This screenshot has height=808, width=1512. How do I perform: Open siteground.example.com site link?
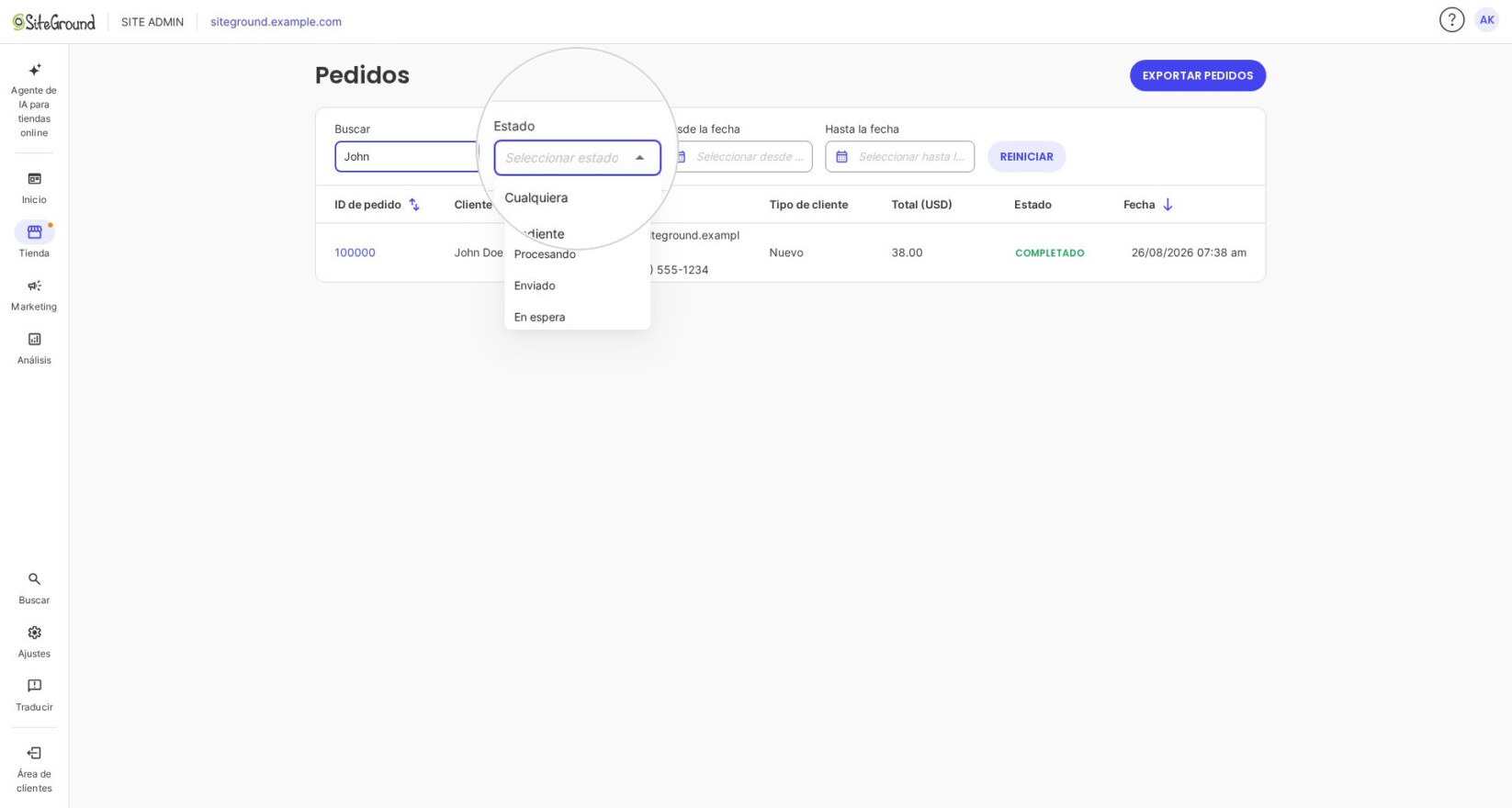coord(276,22)
